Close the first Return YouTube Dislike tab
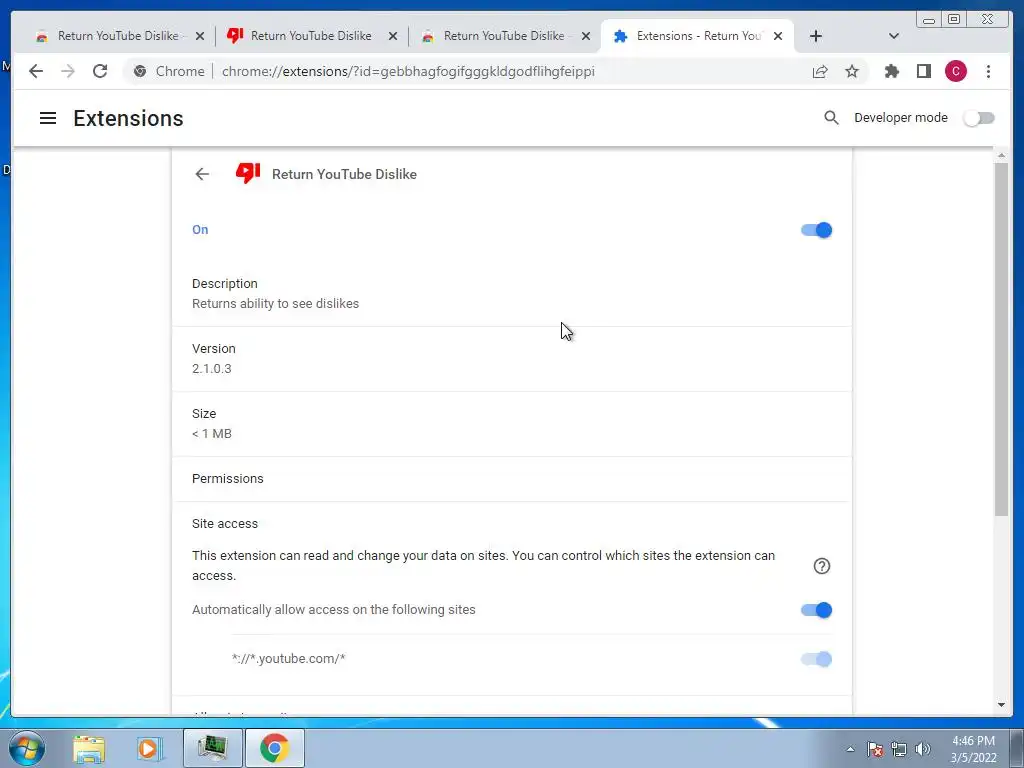This screenshot has width=1024, height=768. click(200, 37)
